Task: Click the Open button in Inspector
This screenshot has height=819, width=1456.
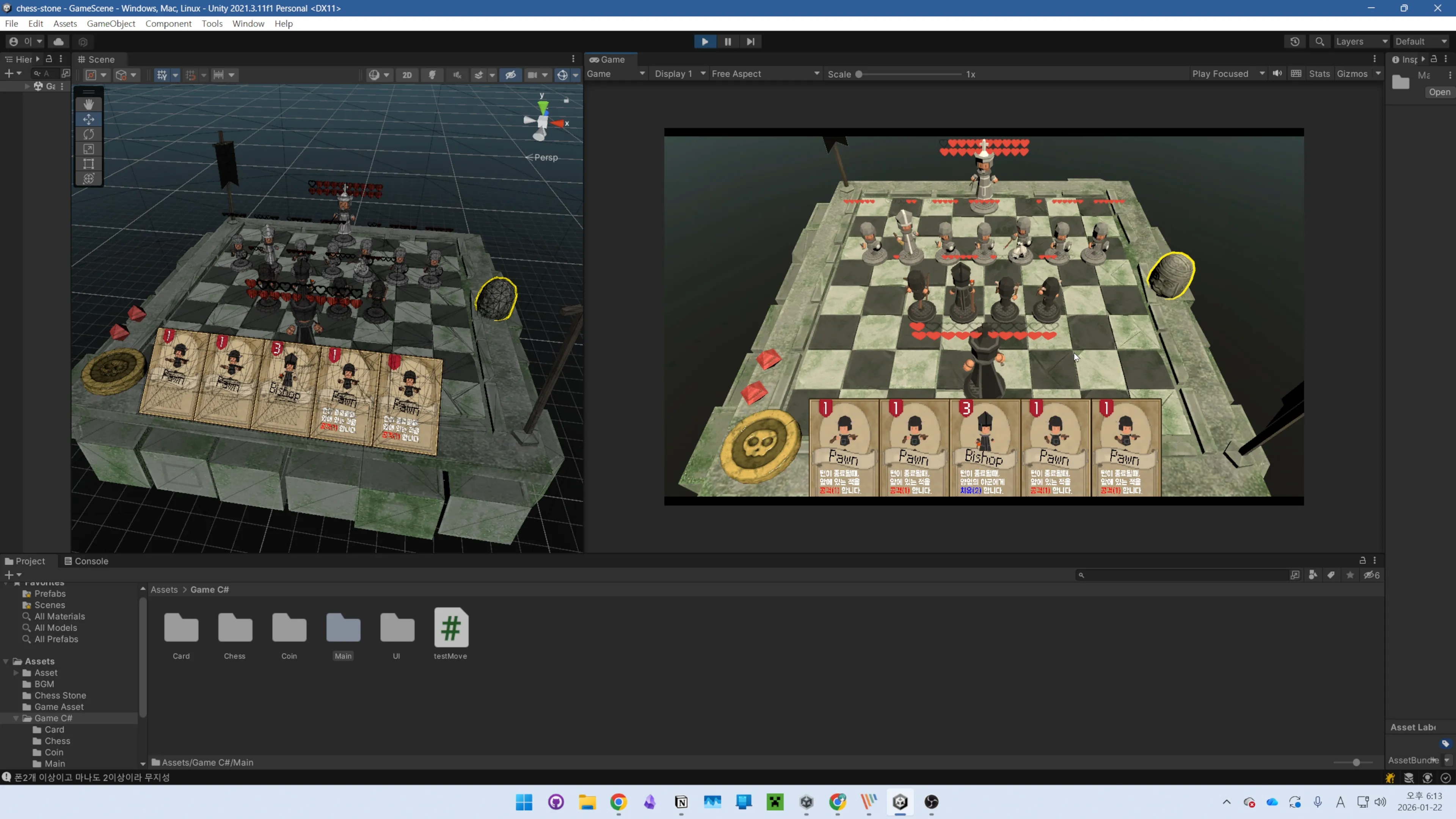Action: (1439, 92)
